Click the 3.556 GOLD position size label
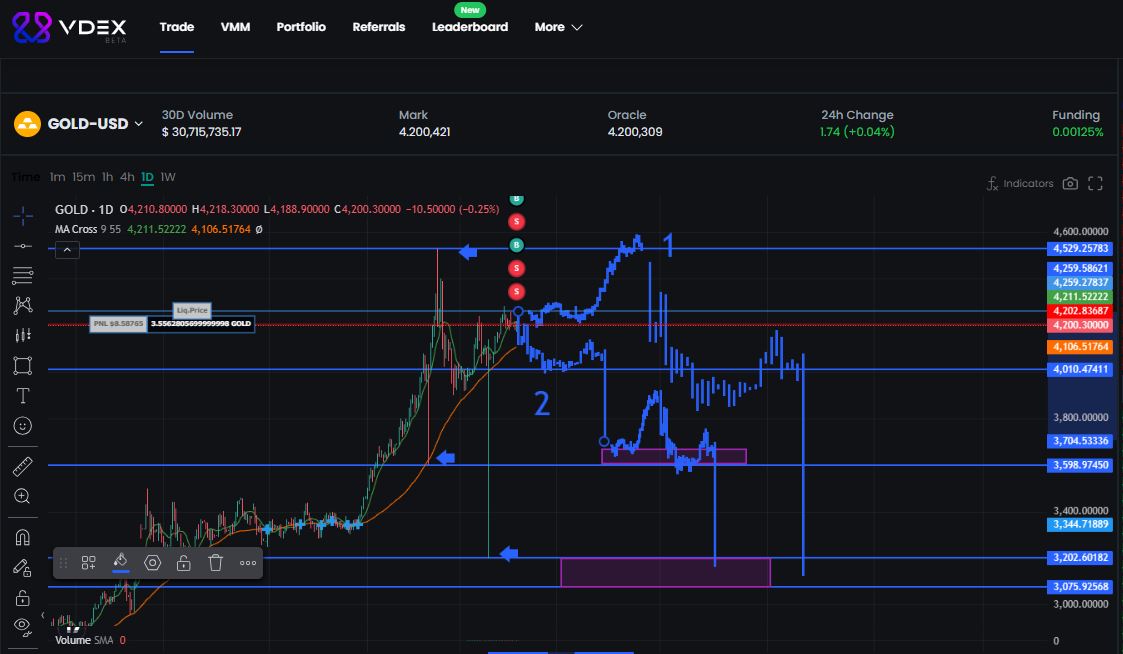This screenshot has height=654, width=1123. (201, 324)
